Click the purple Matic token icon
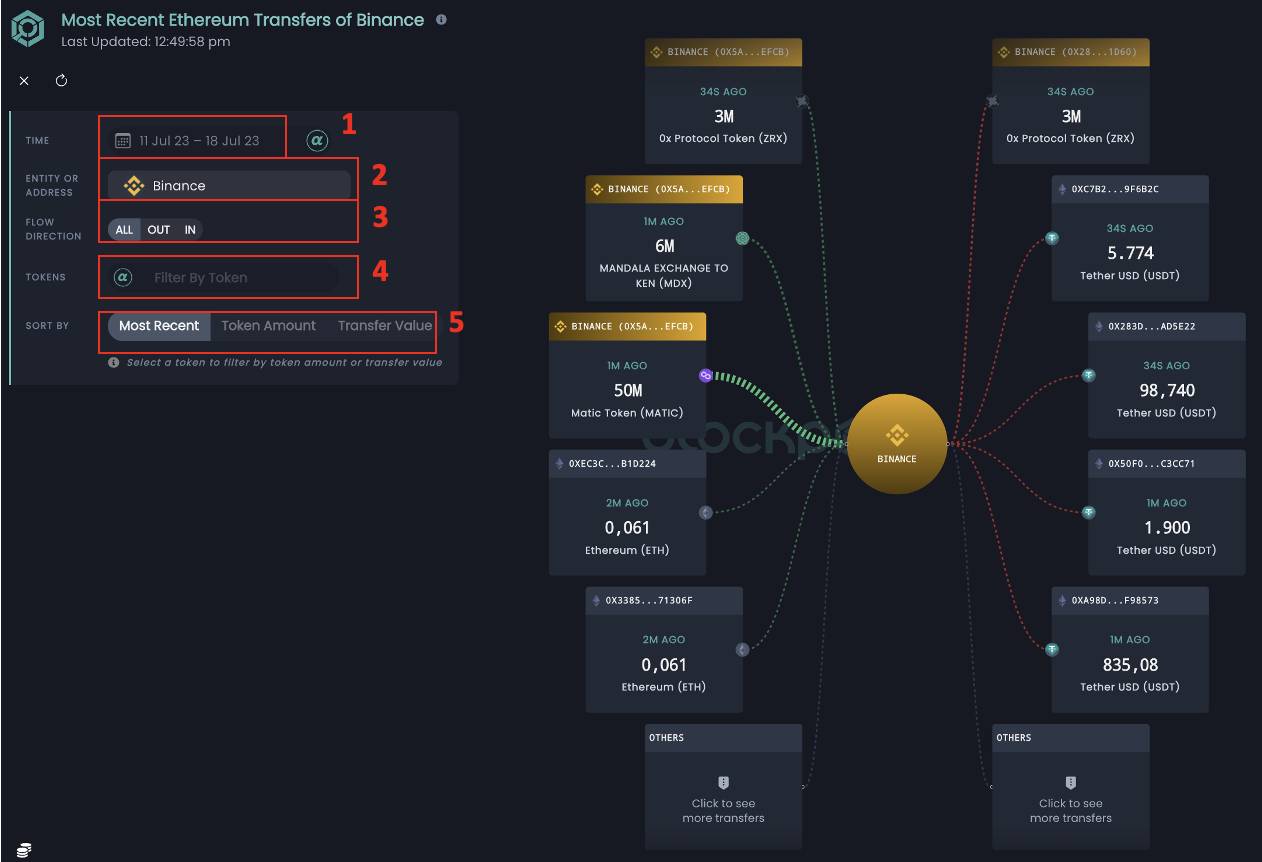1262x862 pixels. click(706, 375)
